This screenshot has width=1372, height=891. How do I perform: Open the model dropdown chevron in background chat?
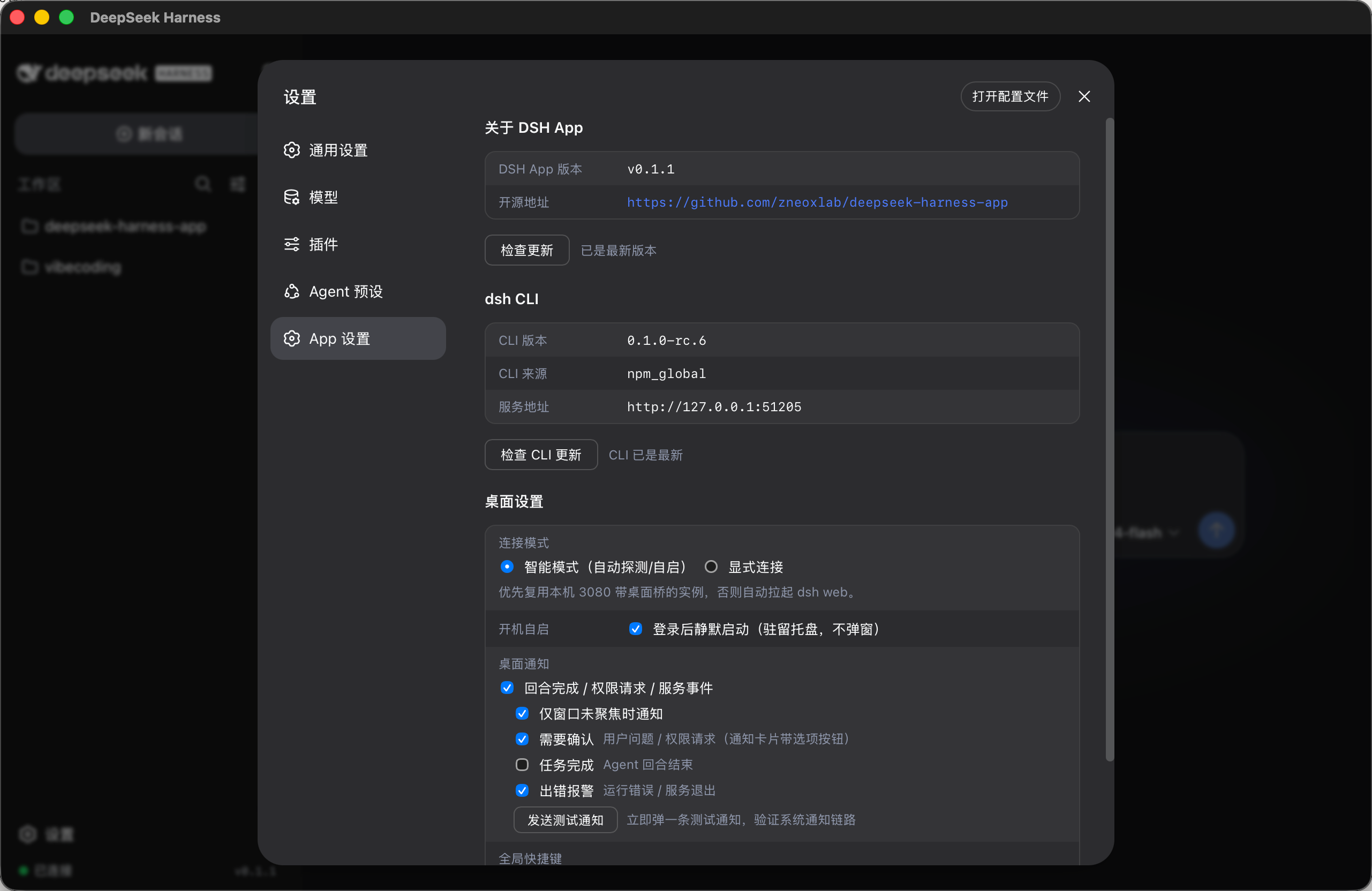coord(1174,533)
